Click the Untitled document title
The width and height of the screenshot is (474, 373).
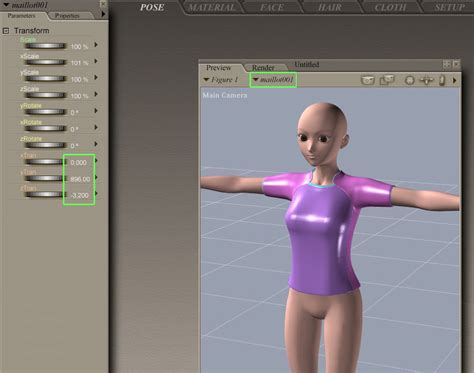(x=307, y=64)
